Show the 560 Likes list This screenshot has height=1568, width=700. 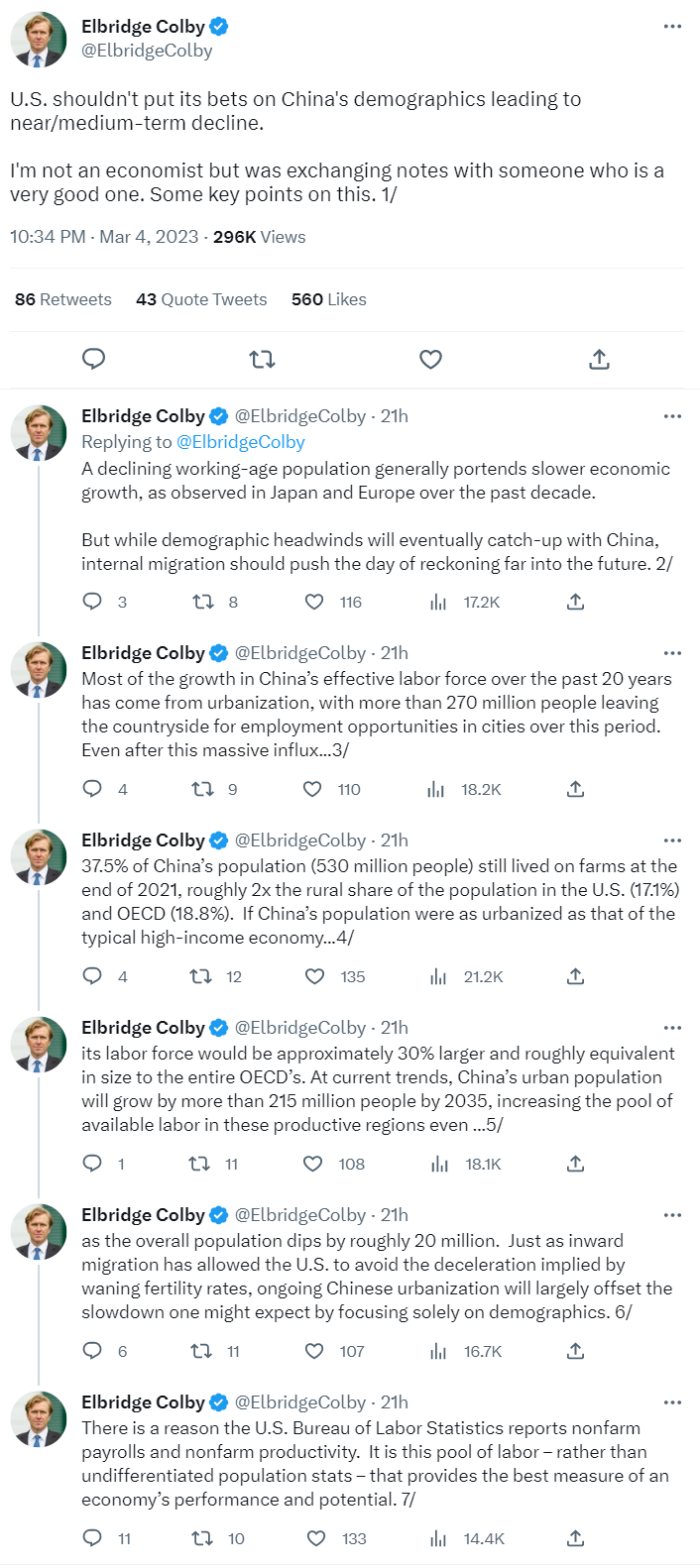click(328, 299)
